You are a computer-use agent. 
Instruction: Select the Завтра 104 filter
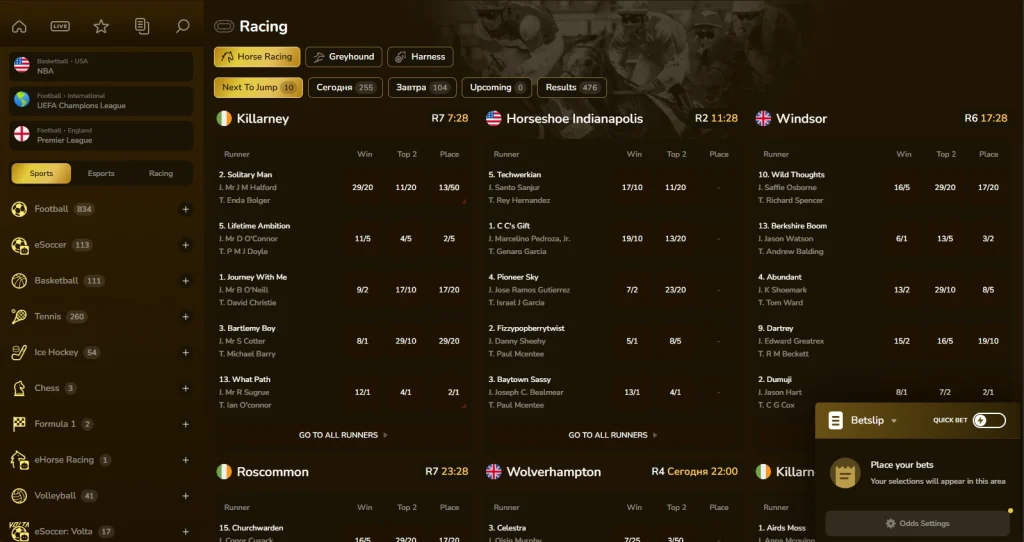pos(422,88)
